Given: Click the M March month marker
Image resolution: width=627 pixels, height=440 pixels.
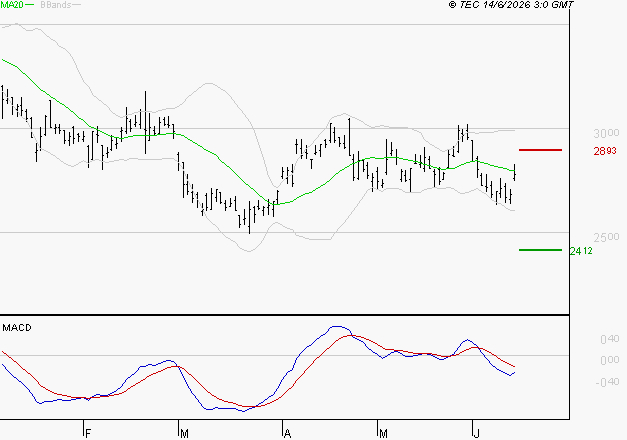Looking at the screenshot, I should pyautogui.click(x=184, y=434).
